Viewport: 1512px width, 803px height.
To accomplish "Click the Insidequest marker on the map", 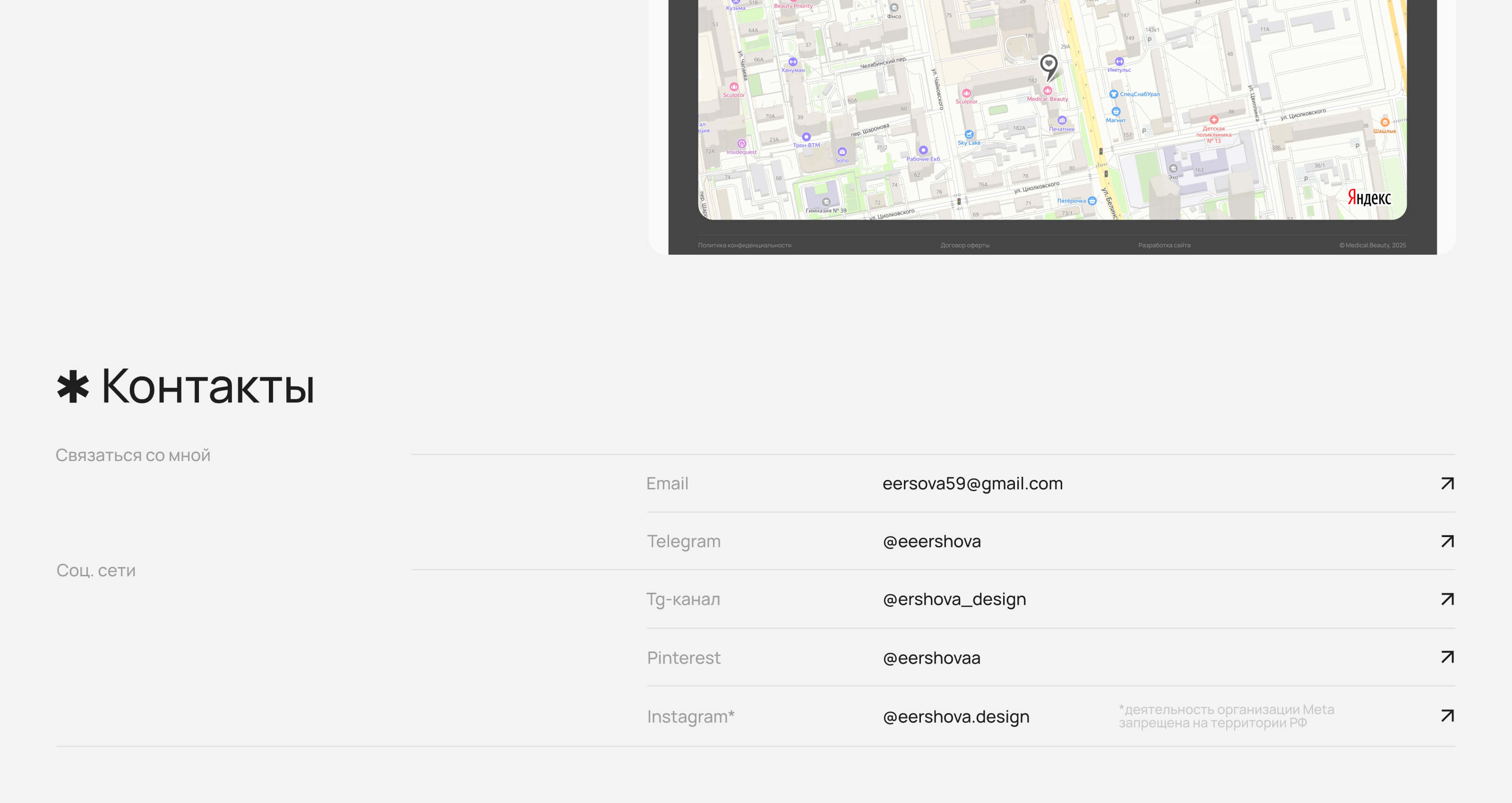I will tap(741, 147).
